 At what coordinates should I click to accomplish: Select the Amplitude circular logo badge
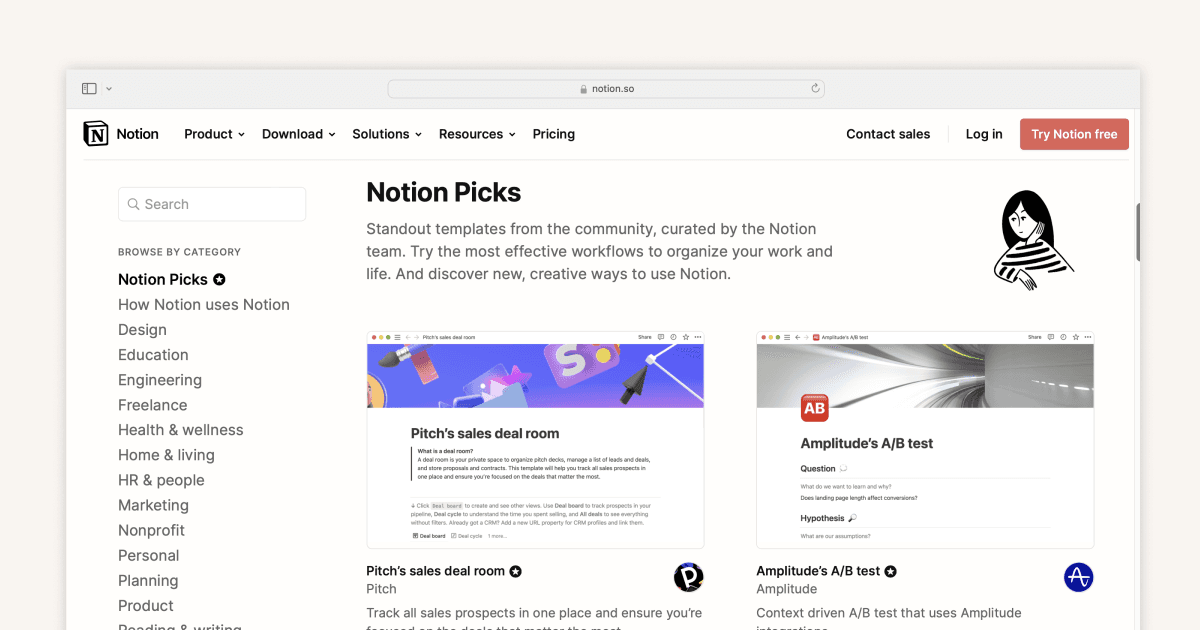click(x=1078, y=577)
